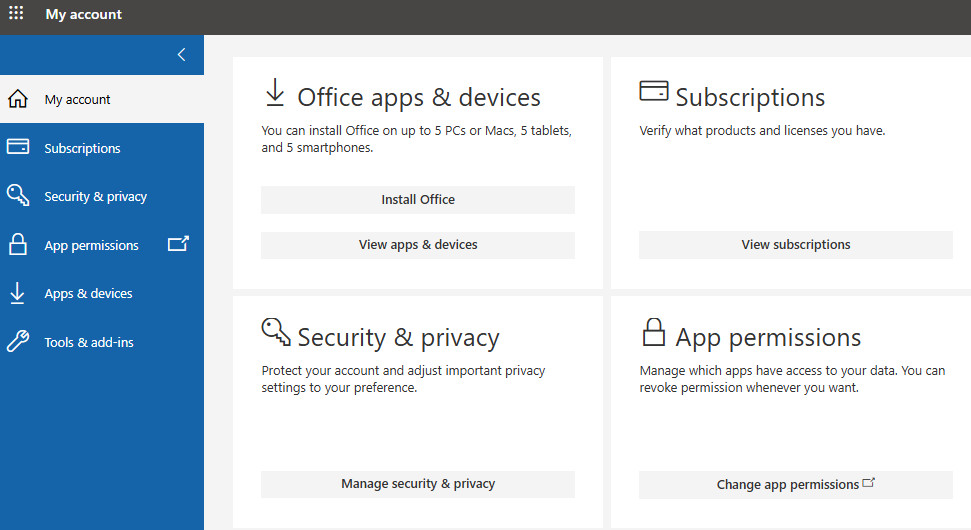Click the Security & privacy card heading

click(x=398, y=337)
